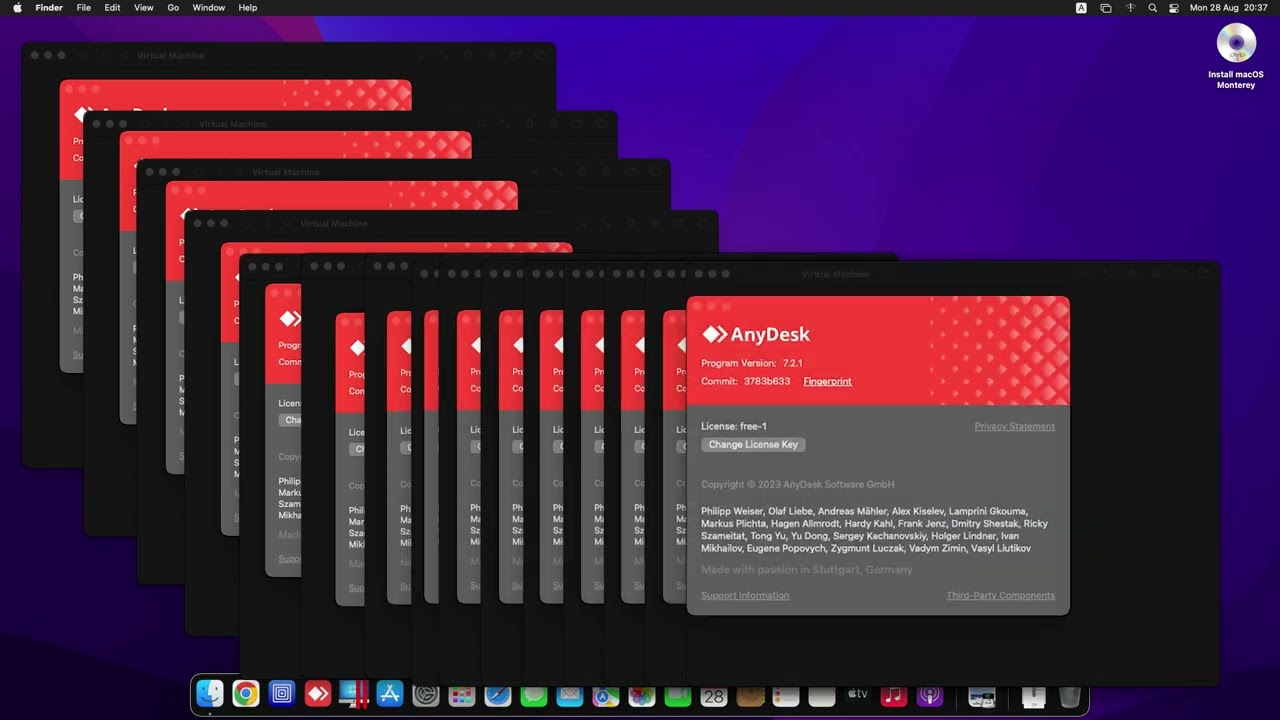The width and height of the screenshot is (1280, 720).
Task: Open the Window menu
Action: [x=209, y=8]
